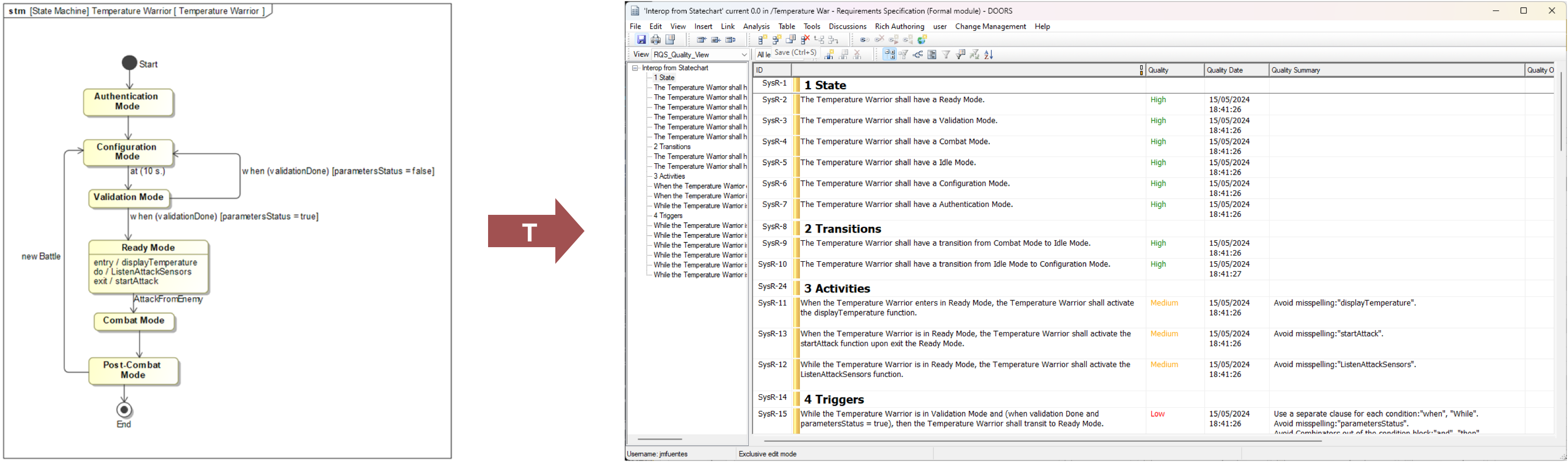Select the 3 Activities tree item
The image size is (1568, 462).
pos(669,177)
